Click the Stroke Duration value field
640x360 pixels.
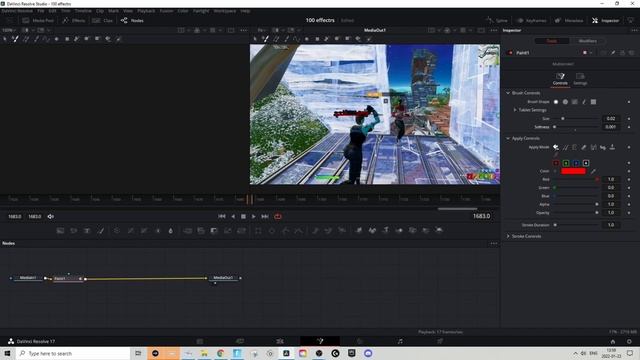click(x=611, y=225)
